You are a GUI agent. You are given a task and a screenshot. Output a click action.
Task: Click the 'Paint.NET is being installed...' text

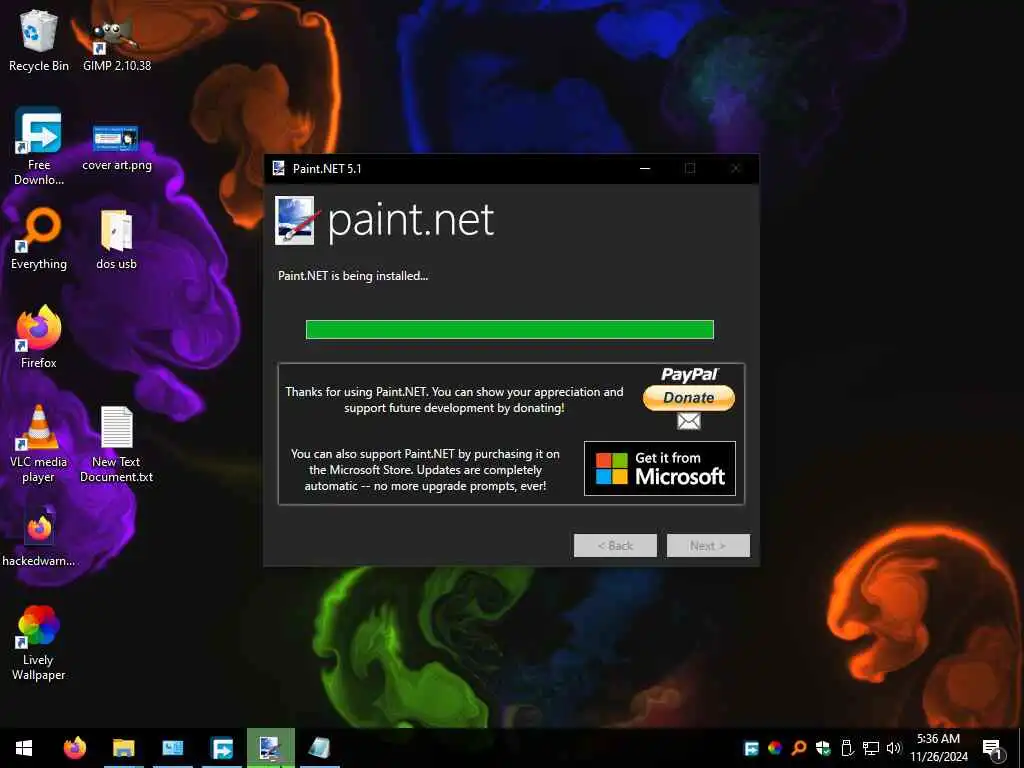[353, 276]
